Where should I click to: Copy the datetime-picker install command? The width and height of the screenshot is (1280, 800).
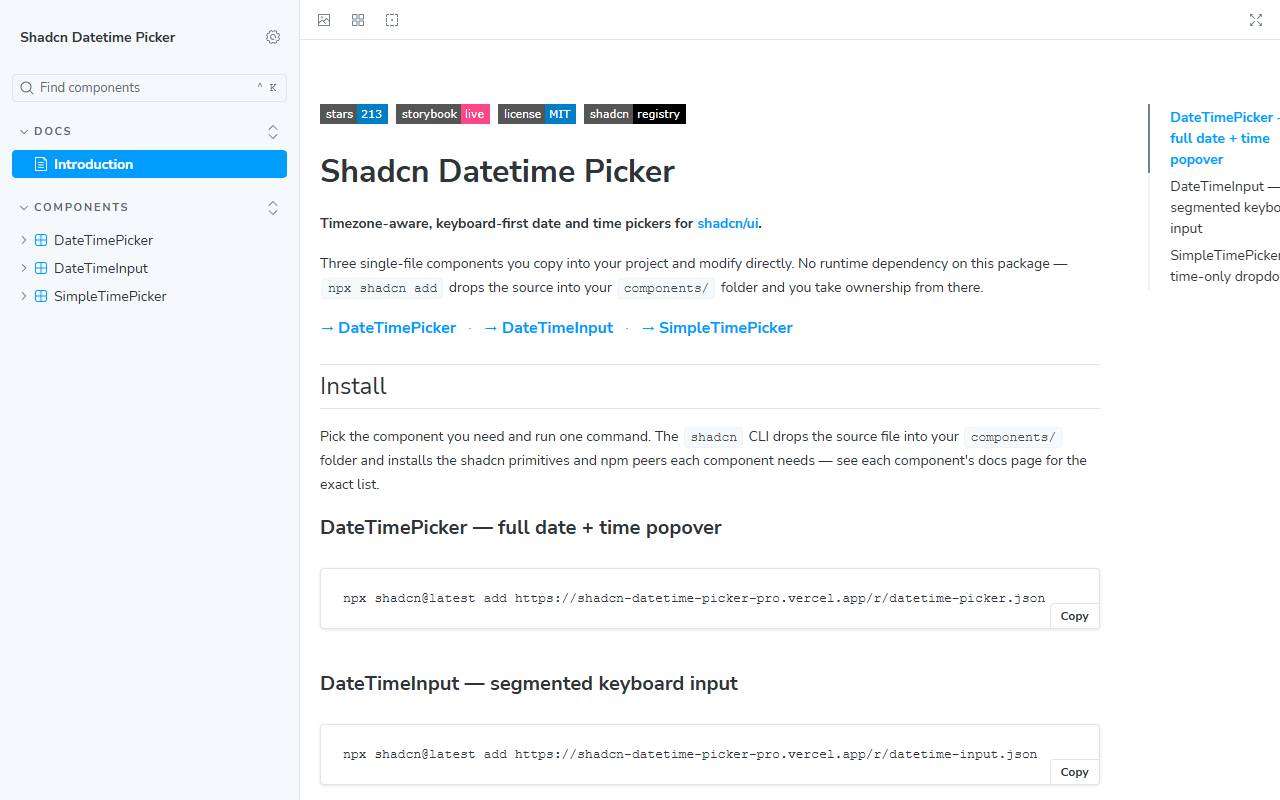coord(1074,616)
